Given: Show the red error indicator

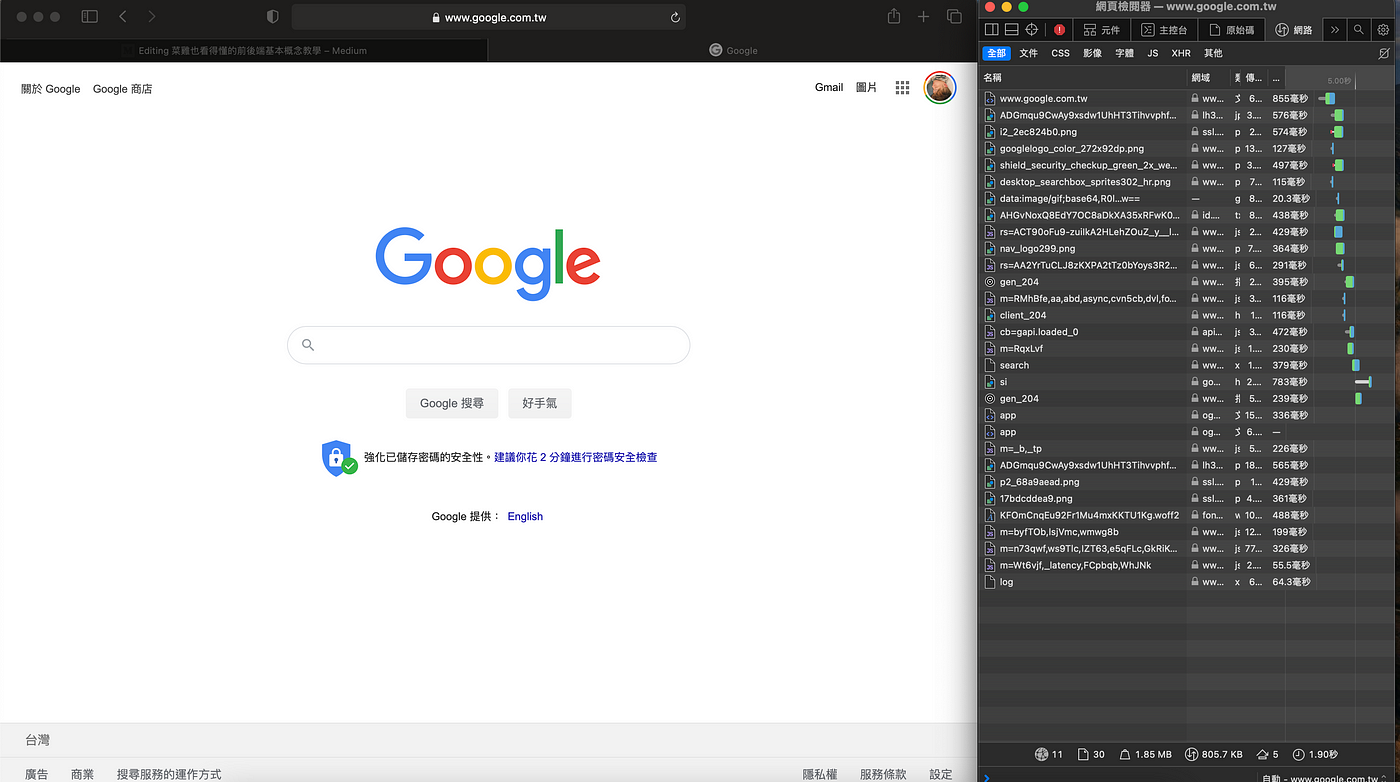Looking at the screenshot, I should (x=1060, y=30).
